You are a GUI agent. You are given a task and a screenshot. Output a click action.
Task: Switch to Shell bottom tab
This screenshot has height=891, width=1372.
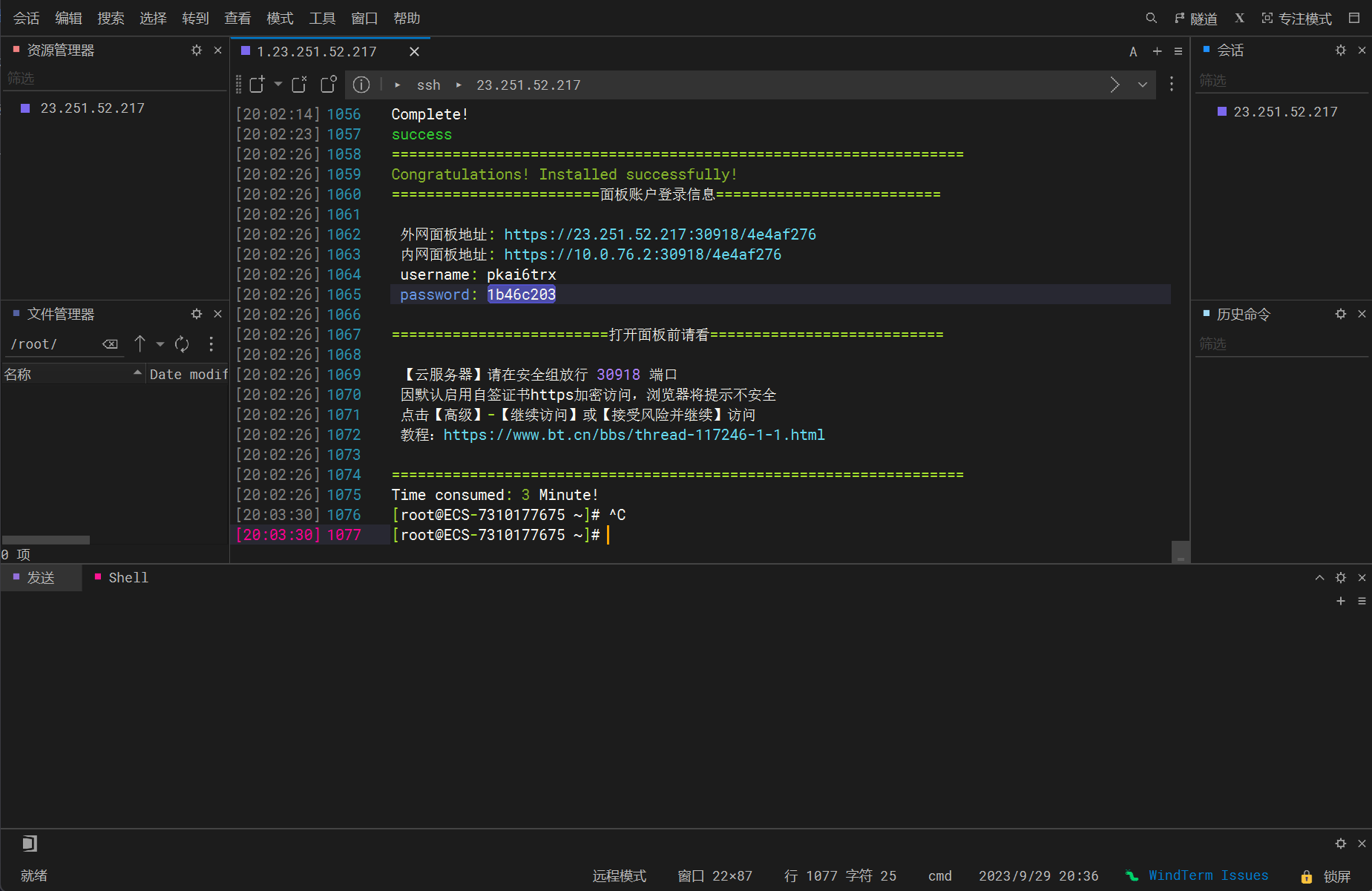122,578
